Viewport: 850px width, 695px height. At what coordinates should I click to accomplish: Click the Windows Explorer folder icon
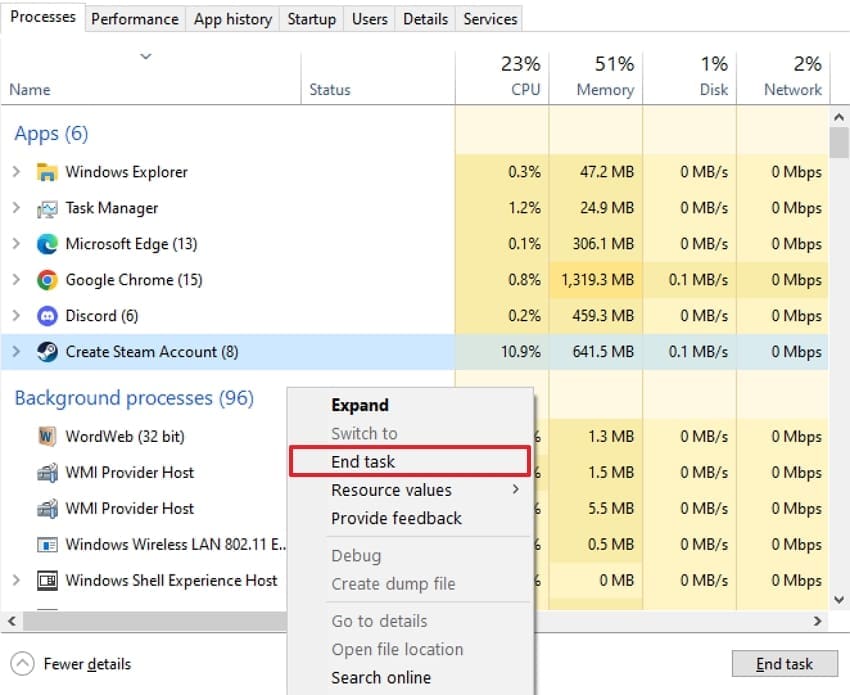tap(46, 172)
